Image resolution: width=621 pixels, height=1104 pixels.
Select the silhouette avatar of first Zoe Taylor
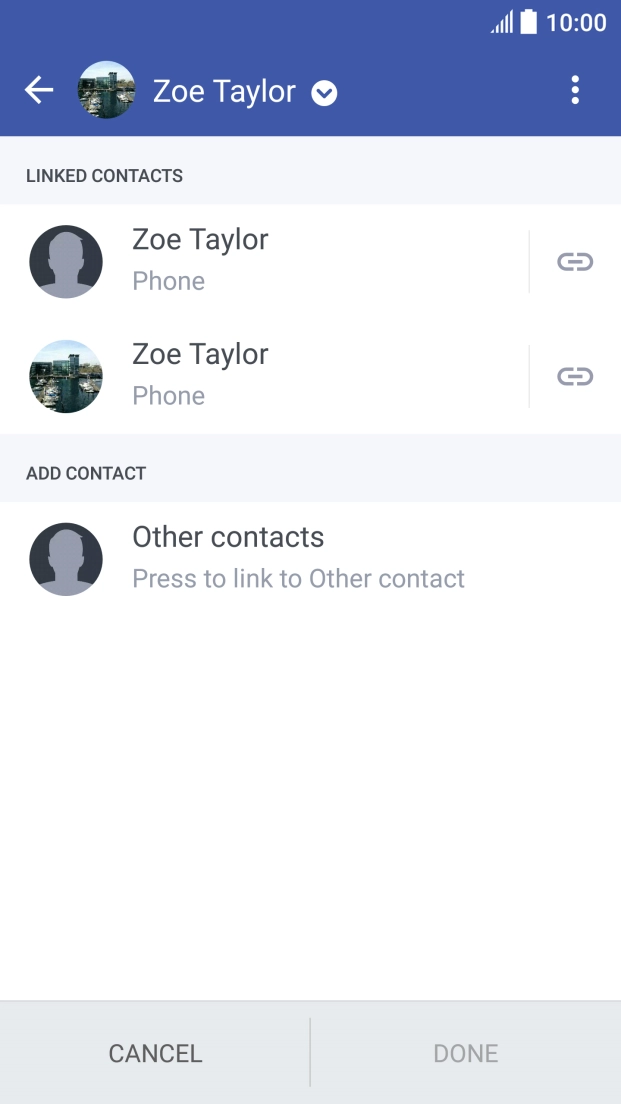point(66,261)
